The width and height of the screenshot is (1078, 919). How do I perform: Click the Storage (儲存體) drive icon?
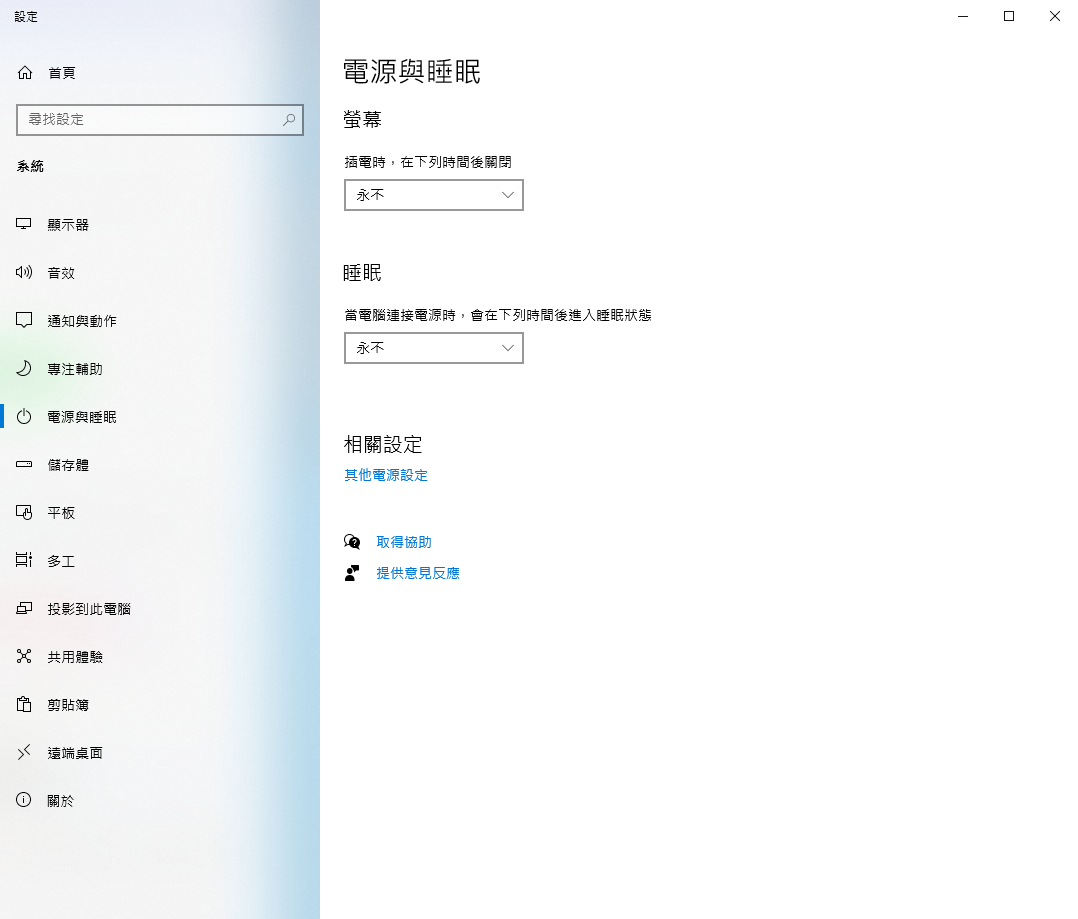pyautogui.click(x=25, y=465)
